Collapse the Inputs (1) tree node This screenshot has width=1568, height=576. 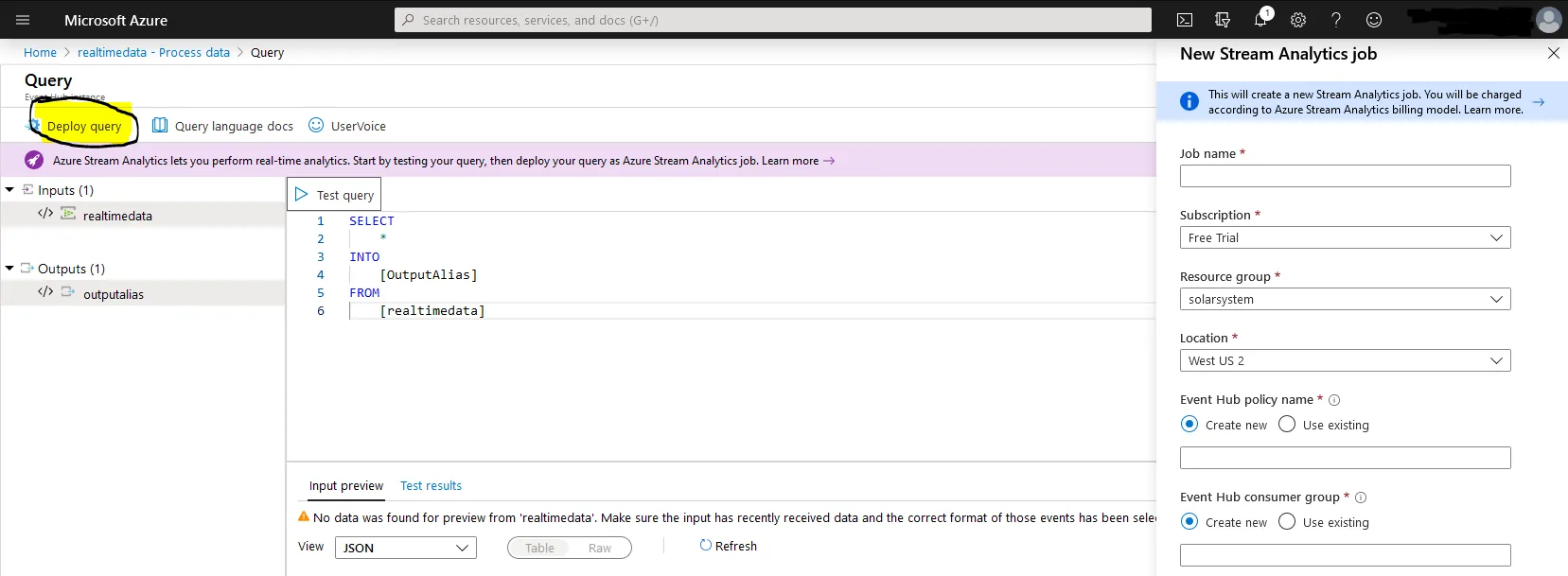click(x=9, y=190)
